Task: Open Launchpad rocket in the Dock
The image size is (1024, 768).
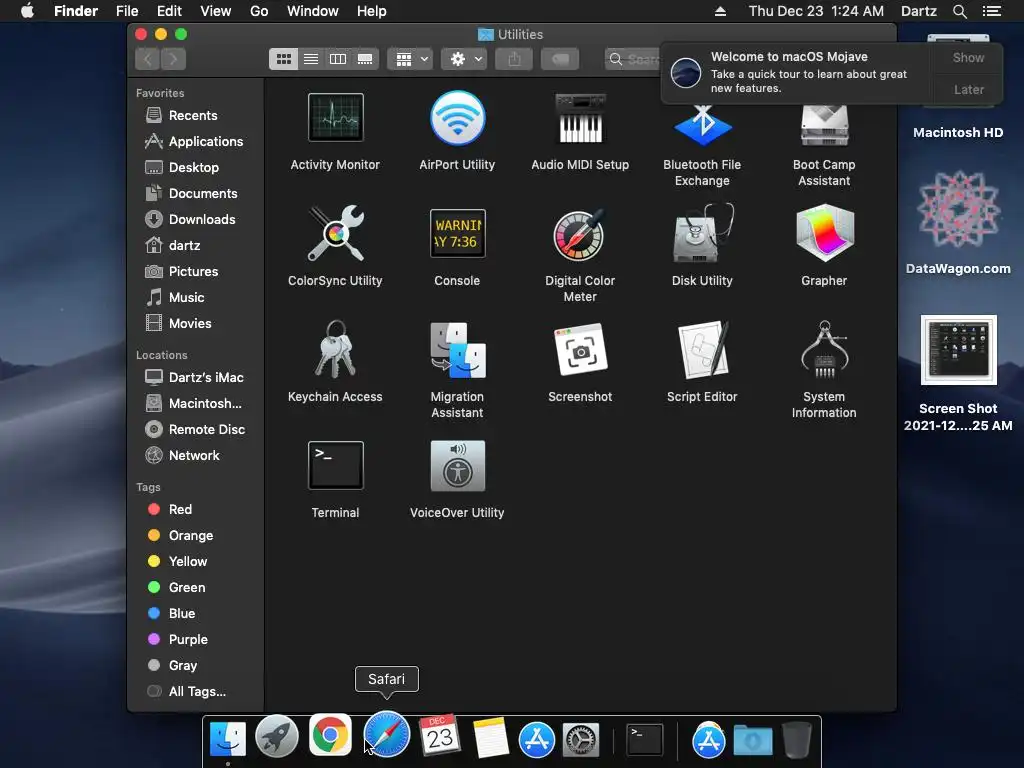Action: click(x=277, y=736)
